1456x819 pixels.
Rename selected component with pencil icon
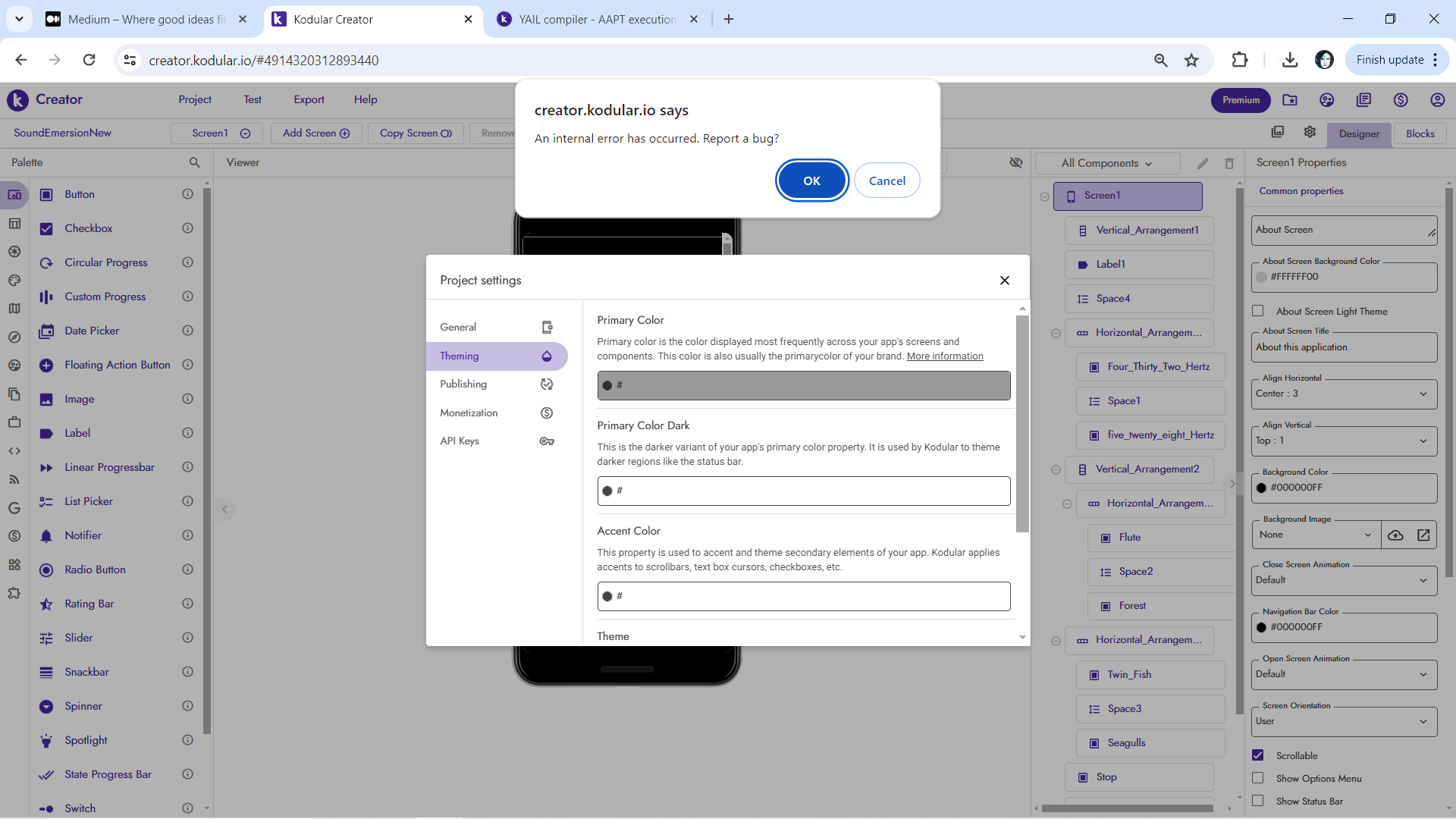tap(1203, 163)
